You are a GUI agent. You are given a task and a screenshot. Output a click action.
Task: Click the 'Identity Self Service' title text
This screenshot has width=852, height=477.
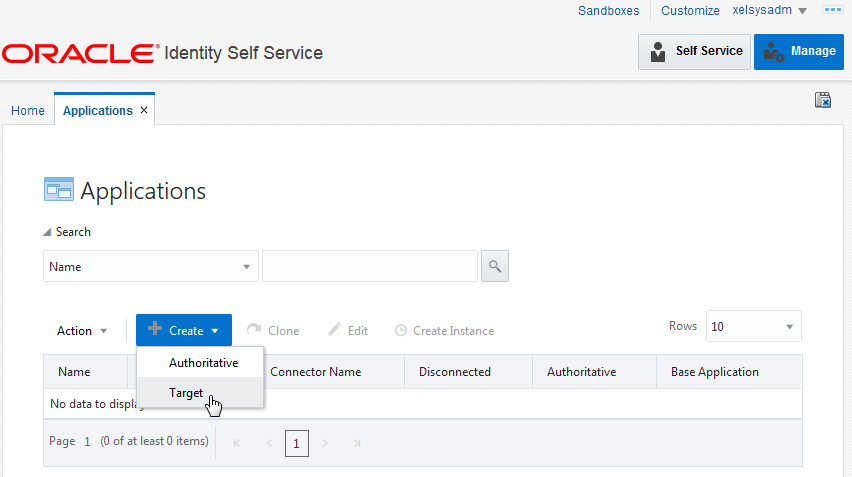243,53
